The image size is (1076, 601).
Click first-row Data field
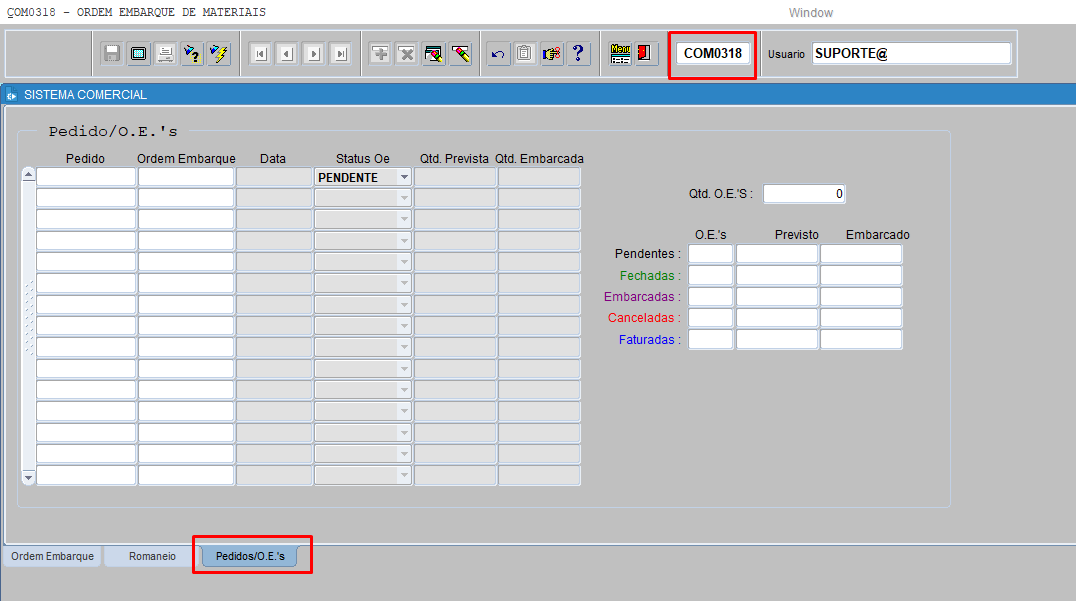[x=274, y=177]
